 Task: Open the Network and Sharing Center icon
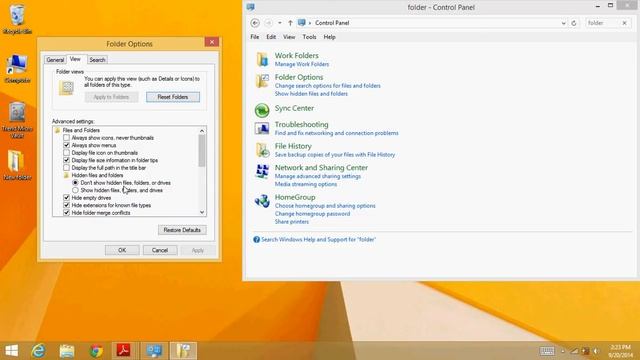click(262, 171)
